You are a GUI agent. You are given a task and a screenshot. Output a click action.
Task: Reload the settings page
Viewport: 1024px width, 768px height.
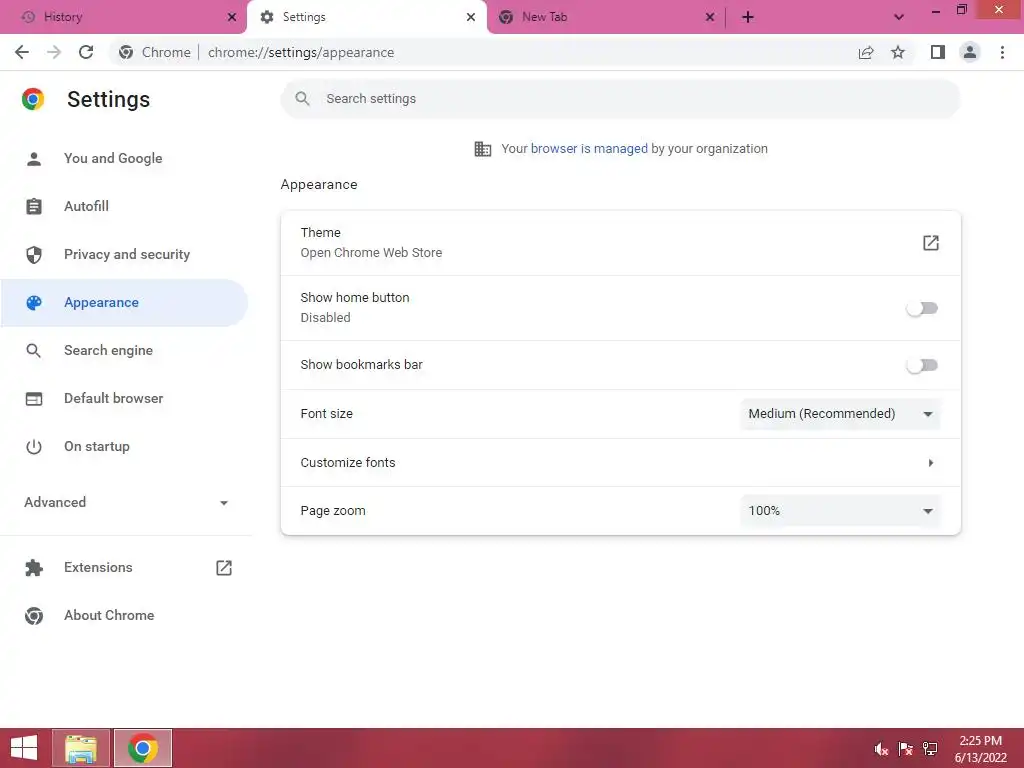(x=86, y=52)
